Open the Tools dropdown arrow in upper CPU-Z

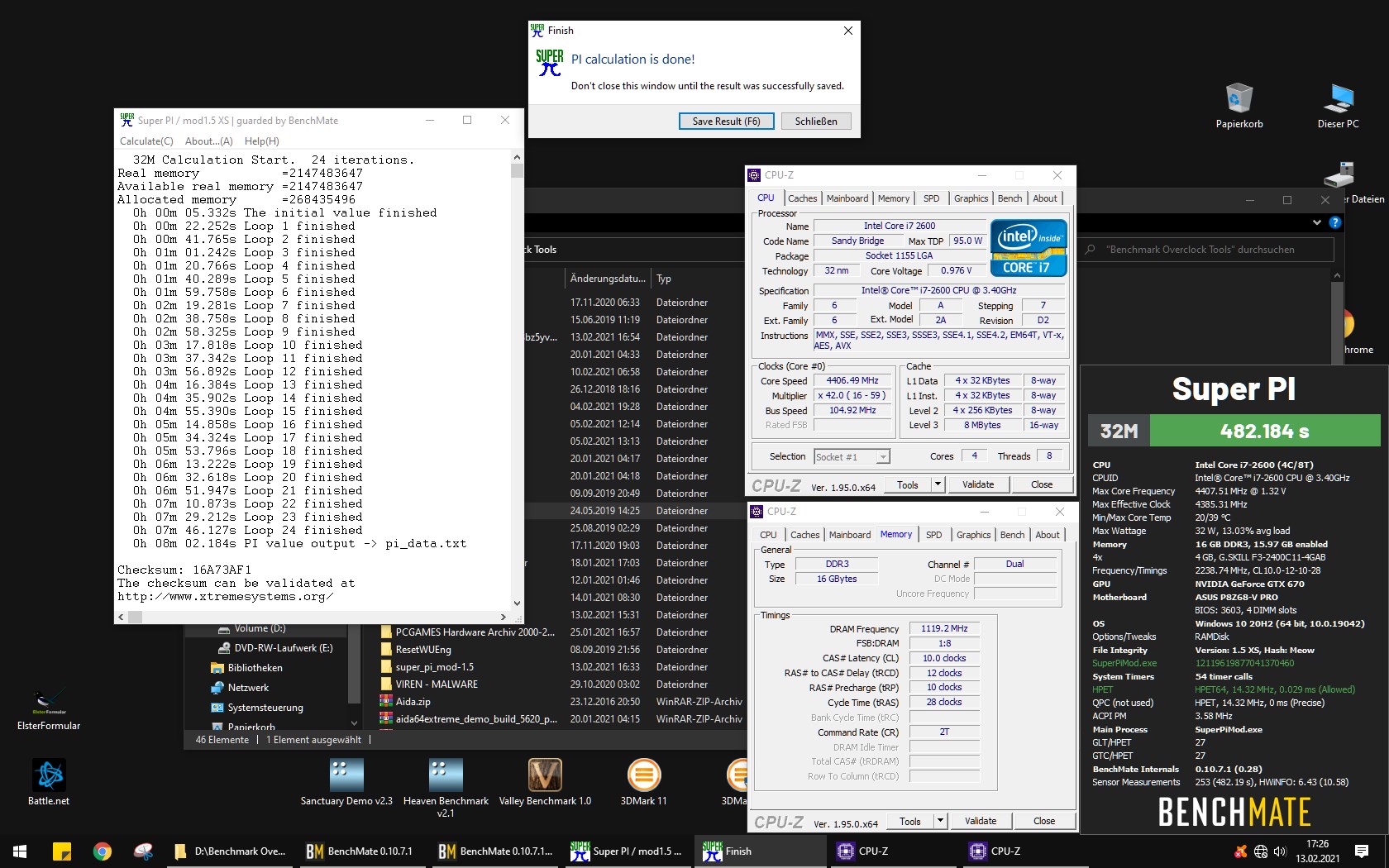click(x=938, y=484)
